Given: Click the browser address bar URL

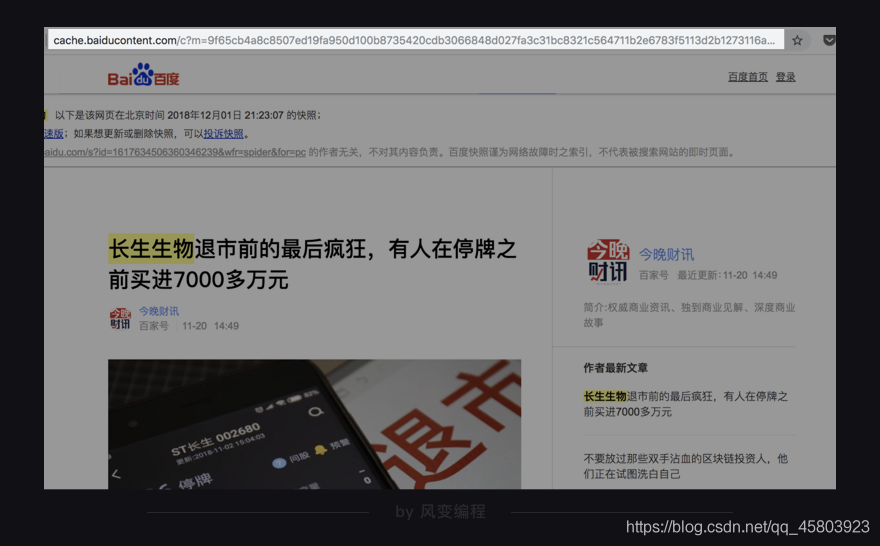Looking at the screenshot, I should [415, 40].
